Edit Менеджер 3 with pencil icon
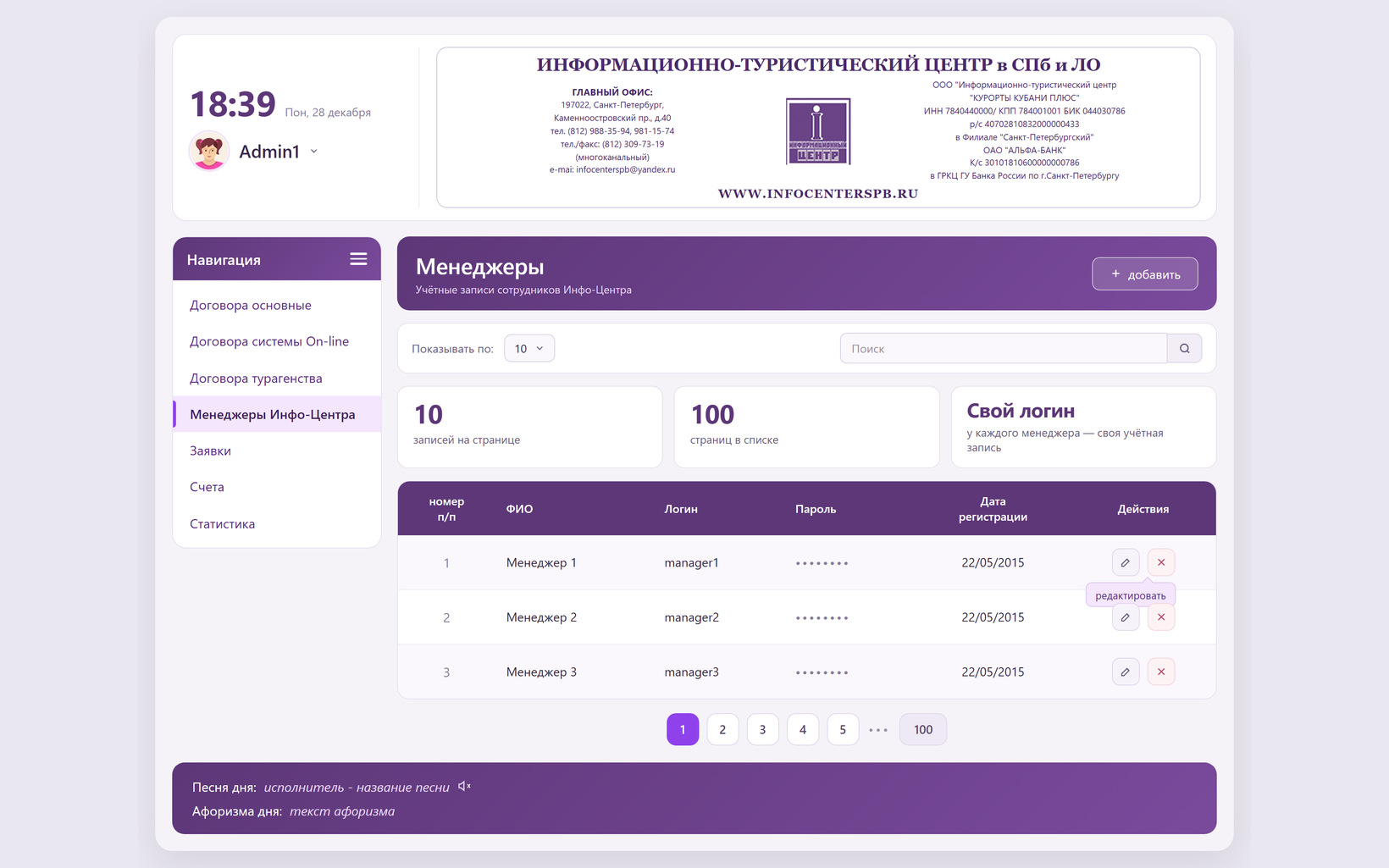Screen dimensions: 1389x868 (1125, 672)
